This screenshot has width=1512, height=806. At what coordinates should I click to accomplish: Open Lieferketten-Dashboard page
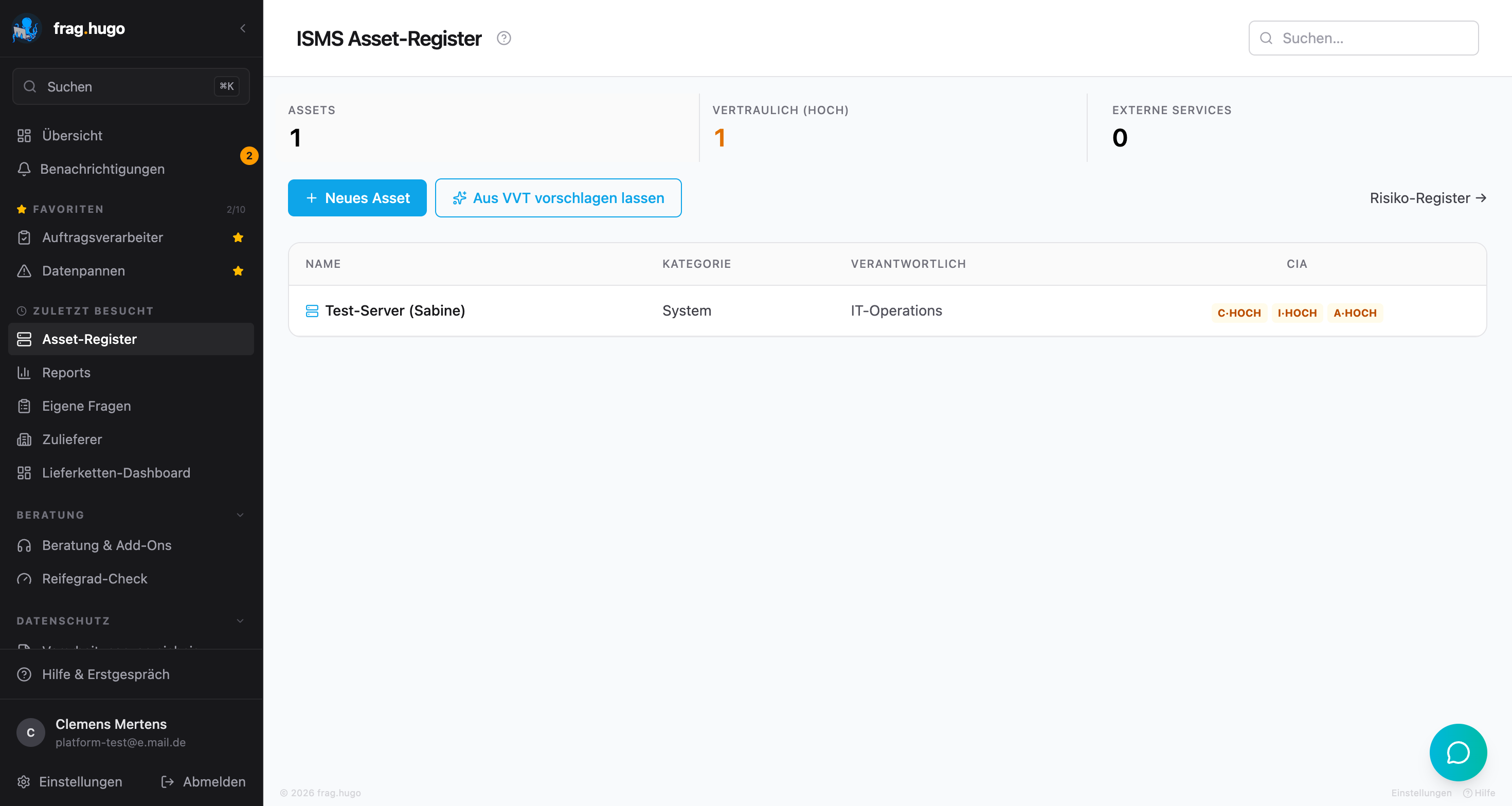pyautogui.click(x=131, y=473)
